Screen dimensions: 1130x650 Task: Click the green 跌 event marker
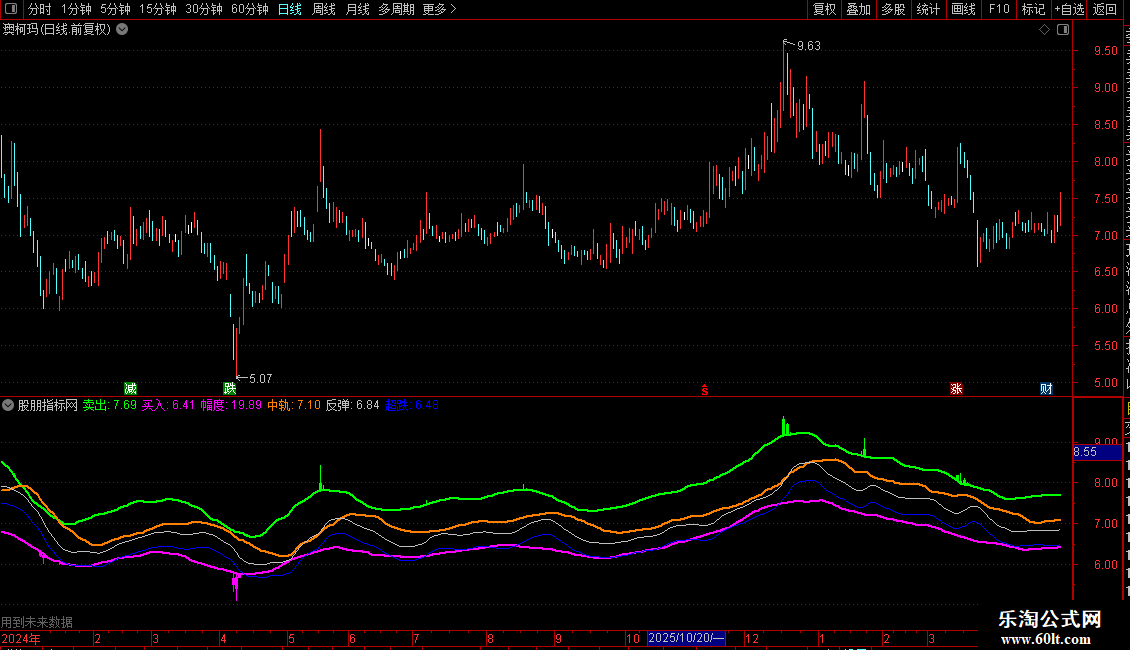230,389
